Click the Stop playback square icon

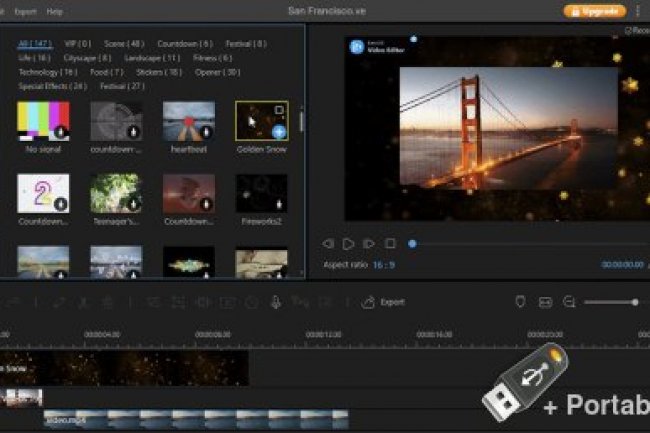(390, 243)
